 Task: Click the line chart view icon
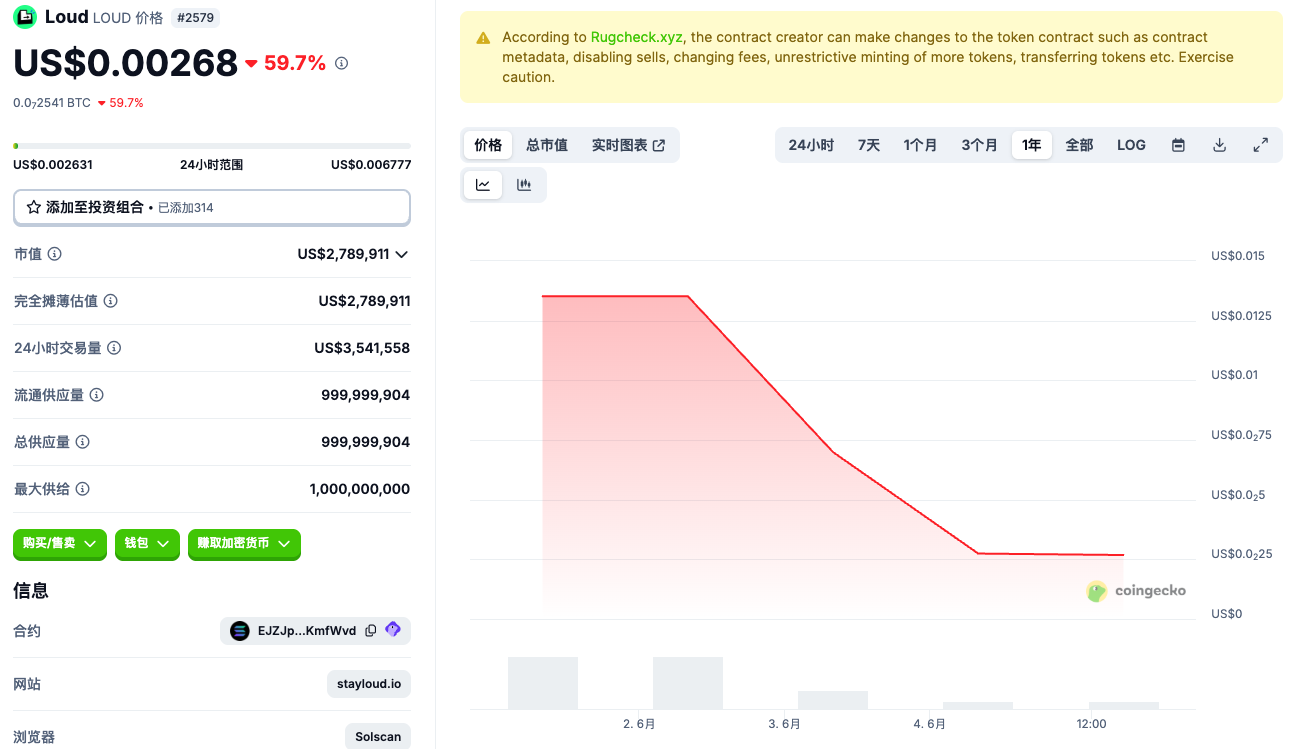point(483,185)
